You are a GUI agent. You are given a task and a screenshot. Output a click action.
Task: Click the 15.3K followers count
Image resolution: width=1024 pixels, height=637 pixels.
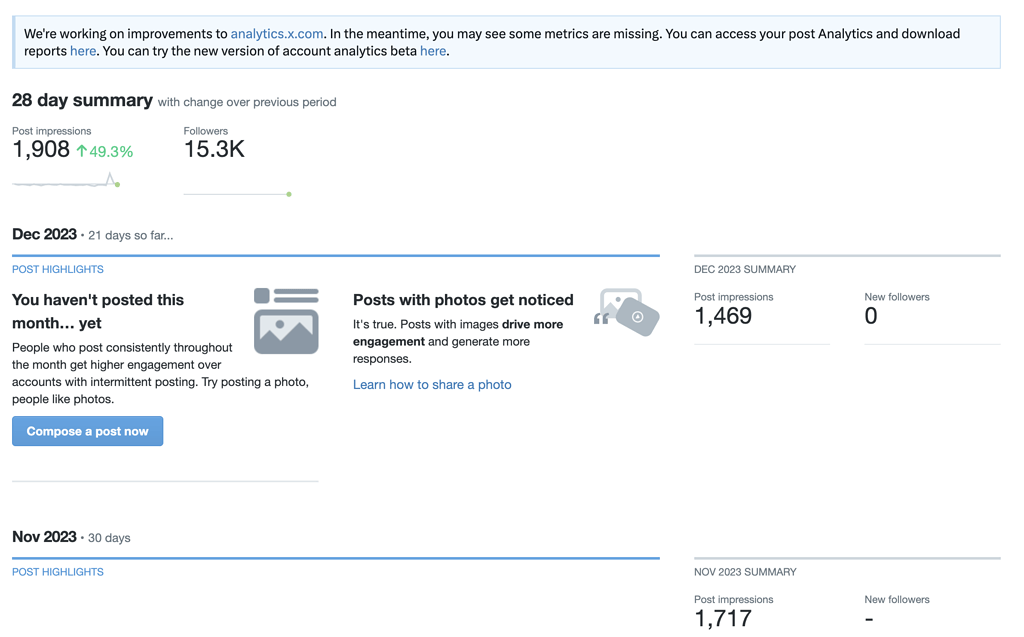214,150
